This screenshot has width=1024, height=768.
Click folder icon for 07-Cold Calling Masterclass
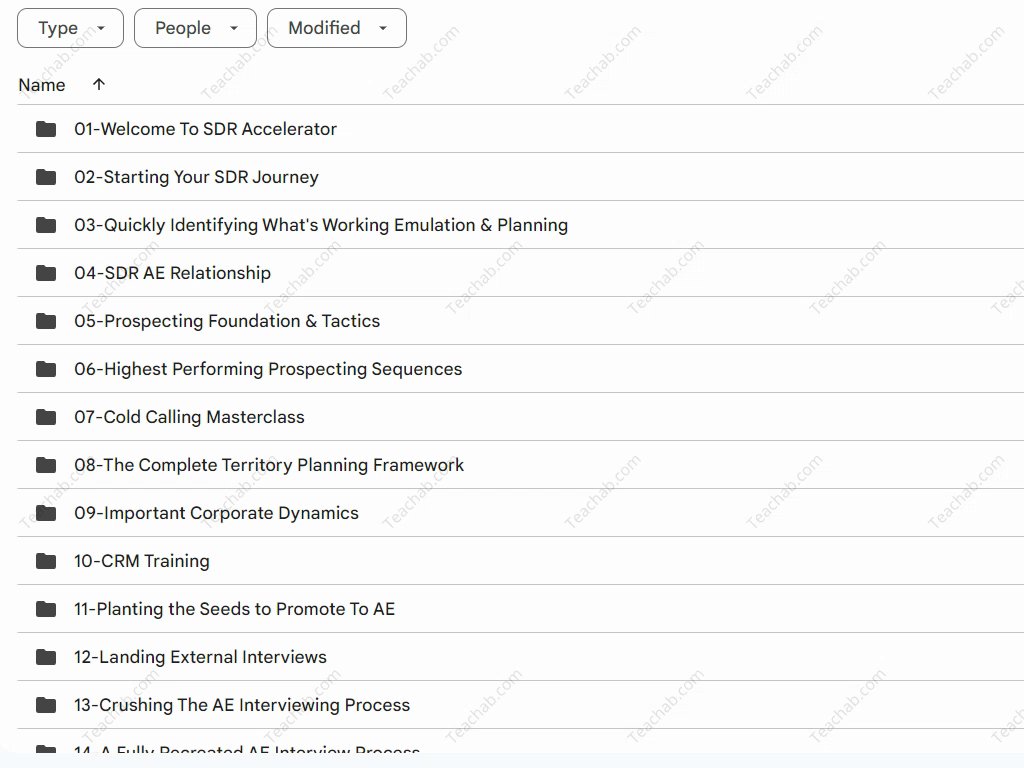click(46, 417)
